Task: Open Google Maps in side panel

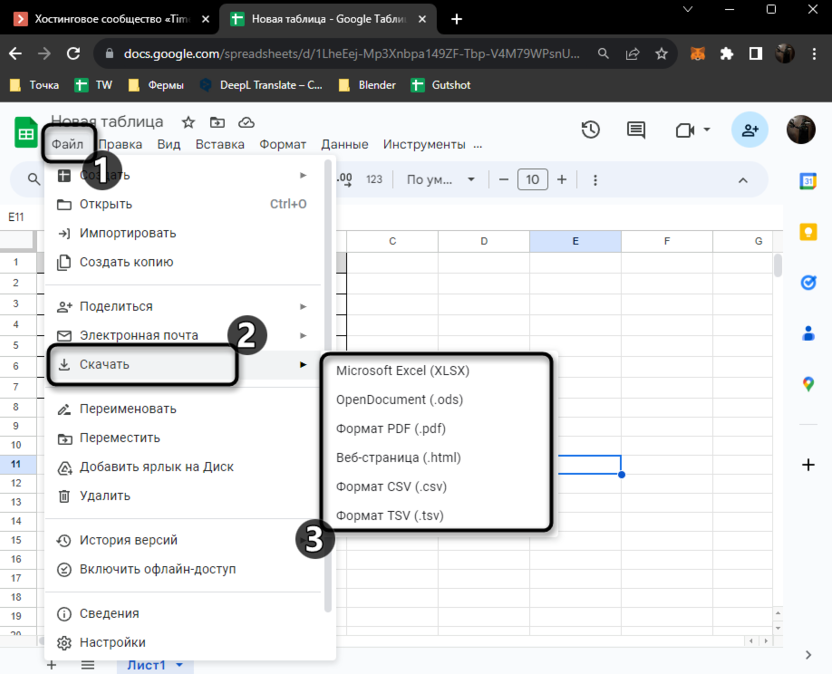Action: pyautogui.click(x=808, y=384)
